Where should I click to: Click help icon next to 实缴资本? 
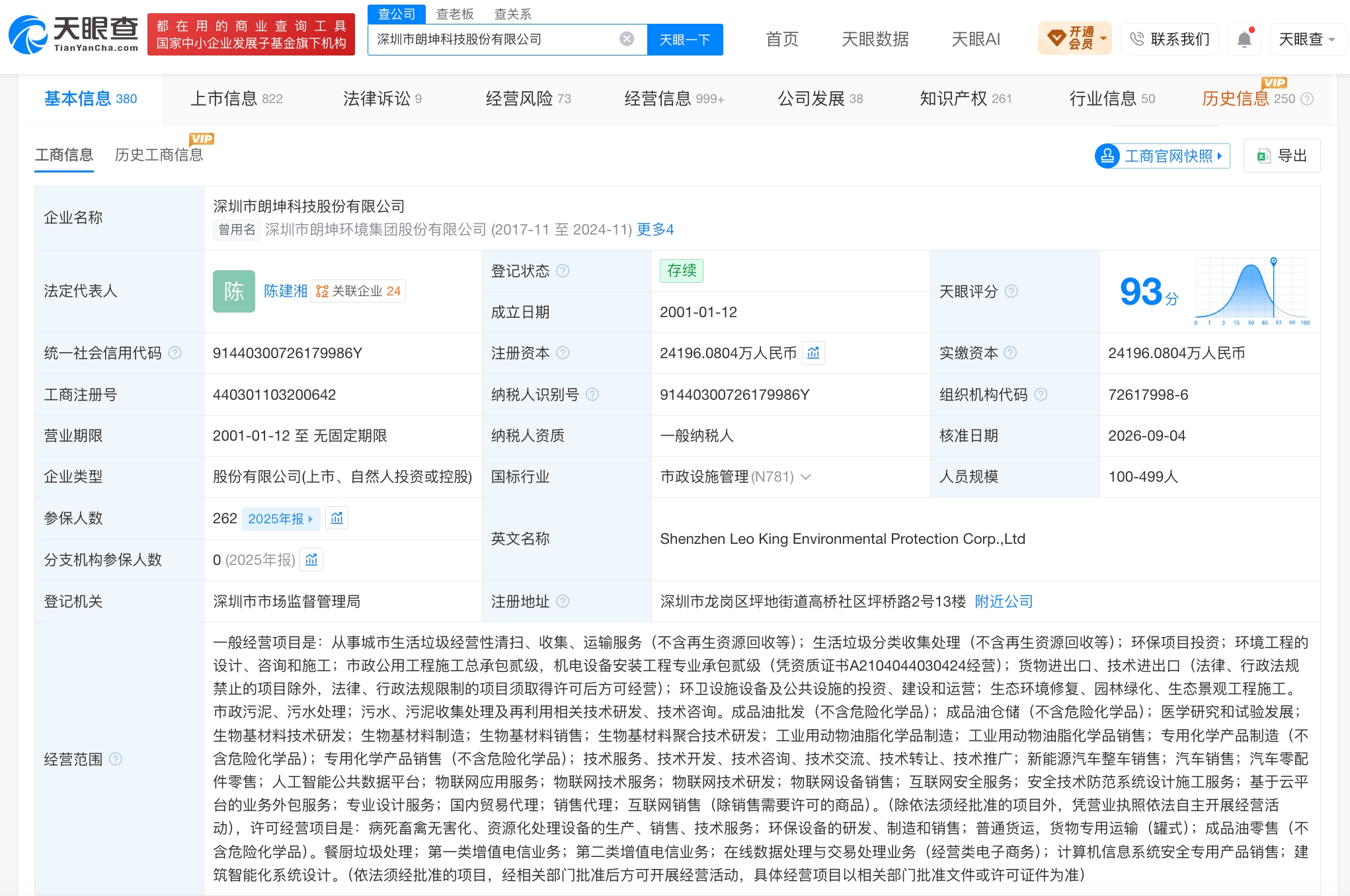tap(1010, 353)
